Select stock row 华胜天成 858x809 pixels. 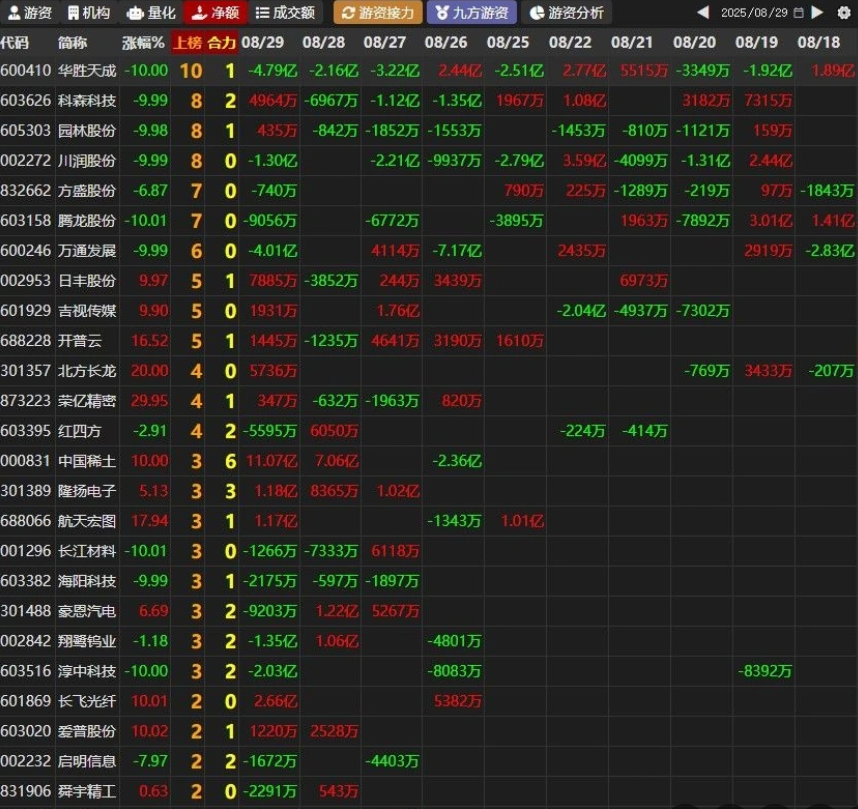pyautogui.click(x=86, y=71)
